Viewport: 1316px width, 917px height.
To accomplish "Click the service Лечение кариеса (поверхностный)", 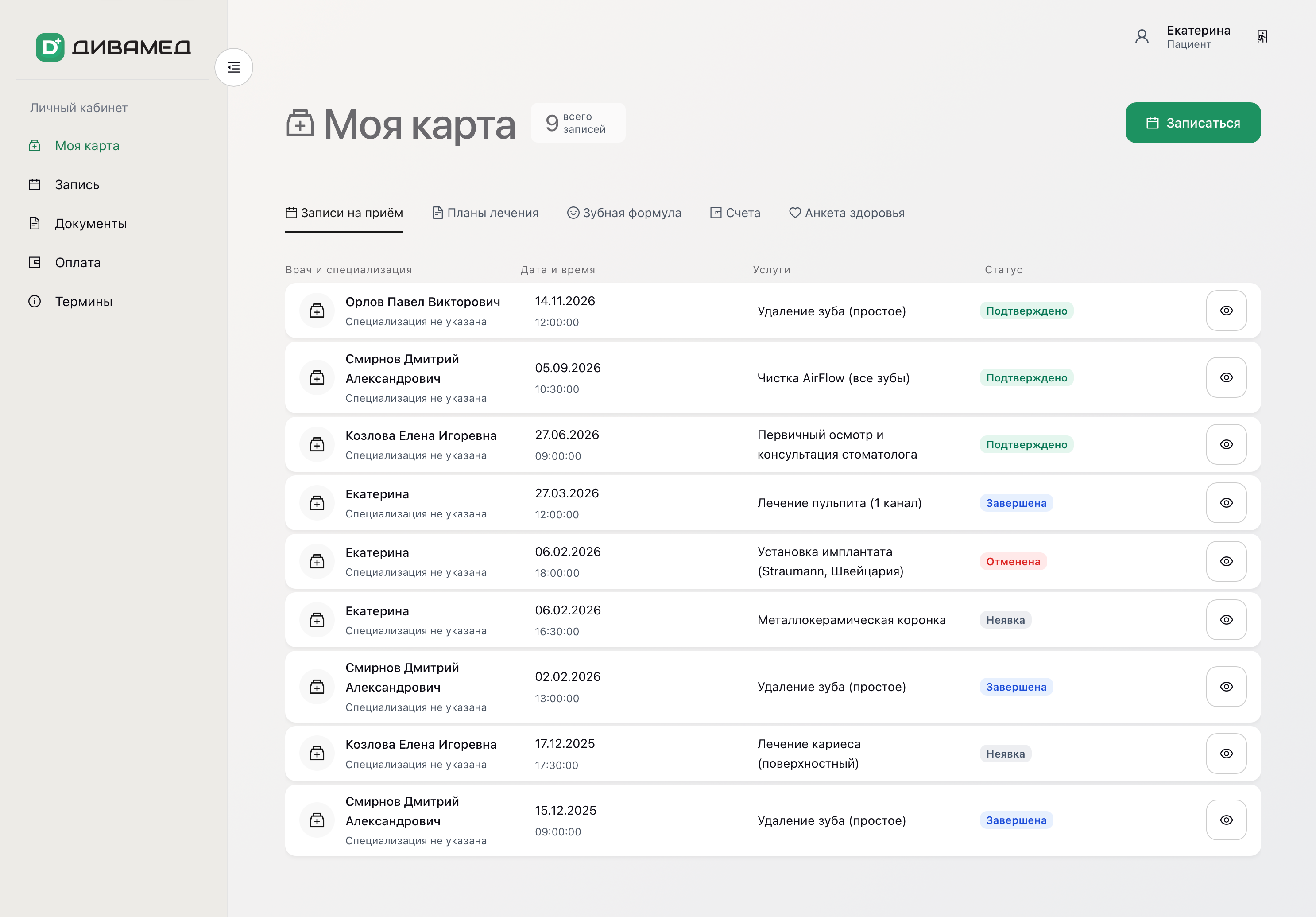I will point(809,754).
